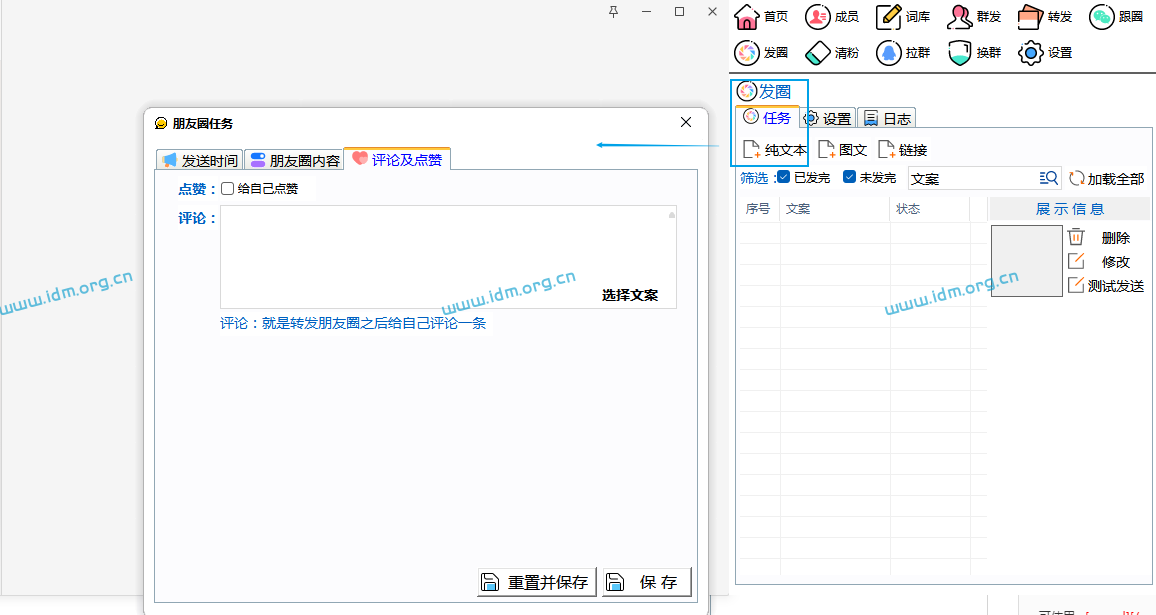1156x615 pixels.
Task: Click the 修改 edit icon
Action: (1076, 261)
